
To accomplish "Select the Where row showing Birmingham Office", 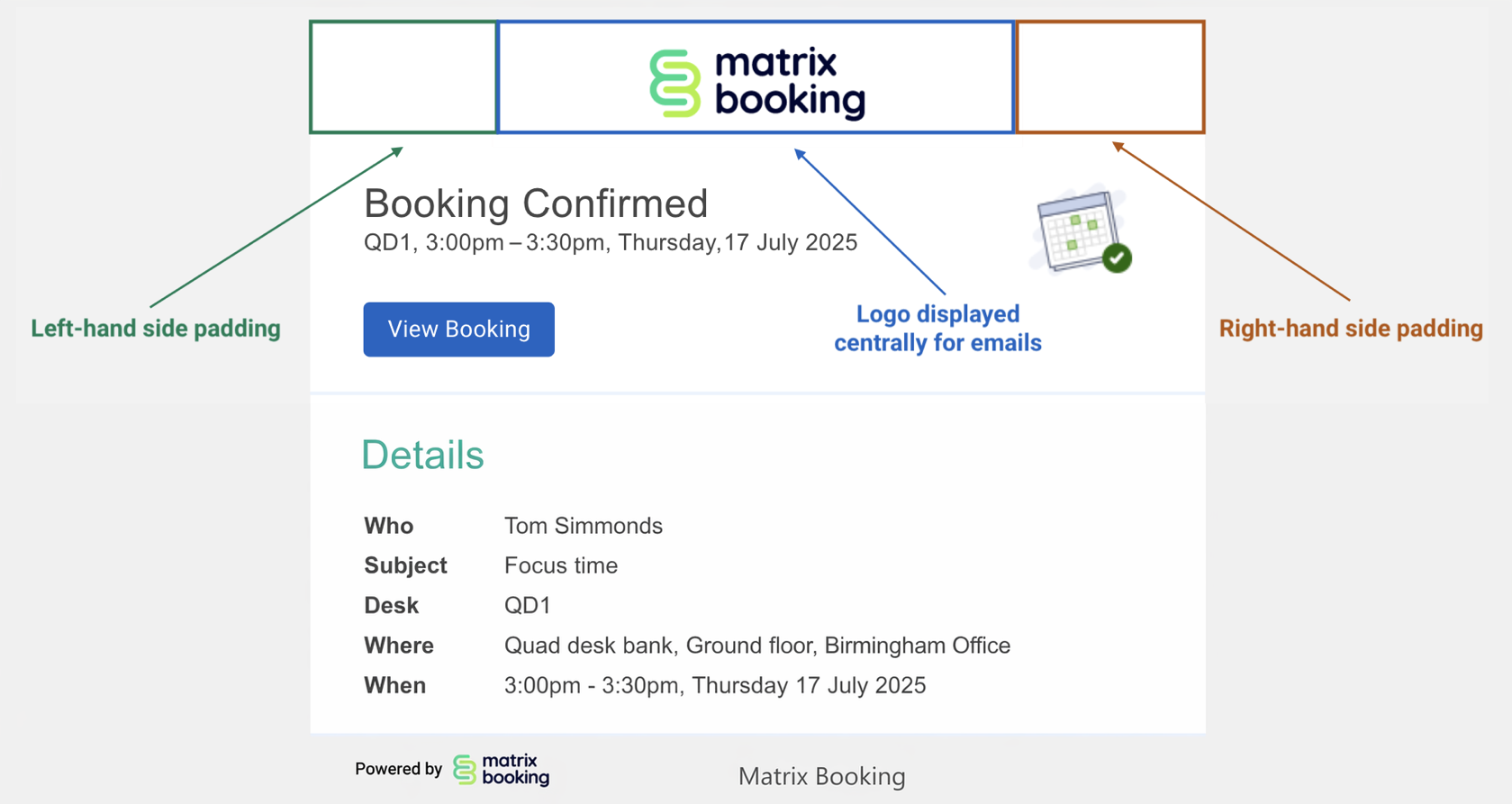I will pyautogui.click(x=756, y=646).
